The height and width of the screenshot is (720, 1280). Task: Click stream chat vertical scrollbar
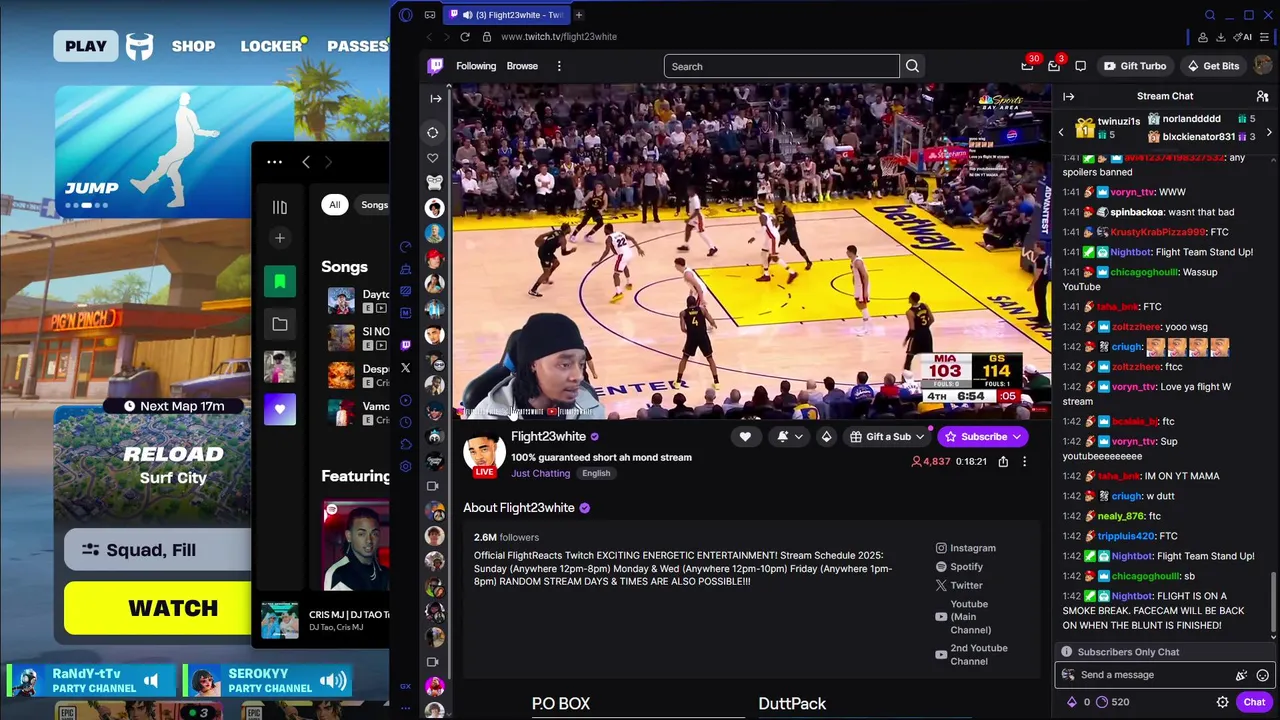(x=1273, y=605)
